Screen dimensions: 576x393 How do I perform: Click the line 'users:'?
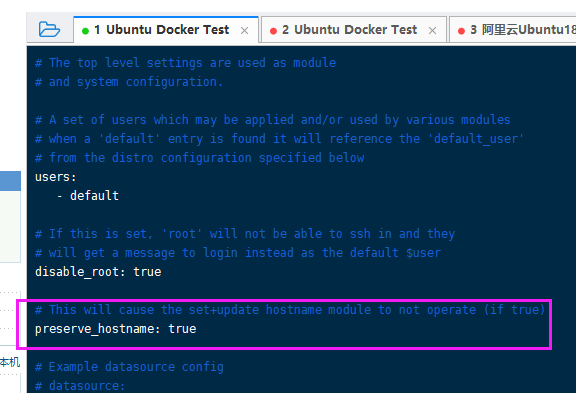(56, 177)
